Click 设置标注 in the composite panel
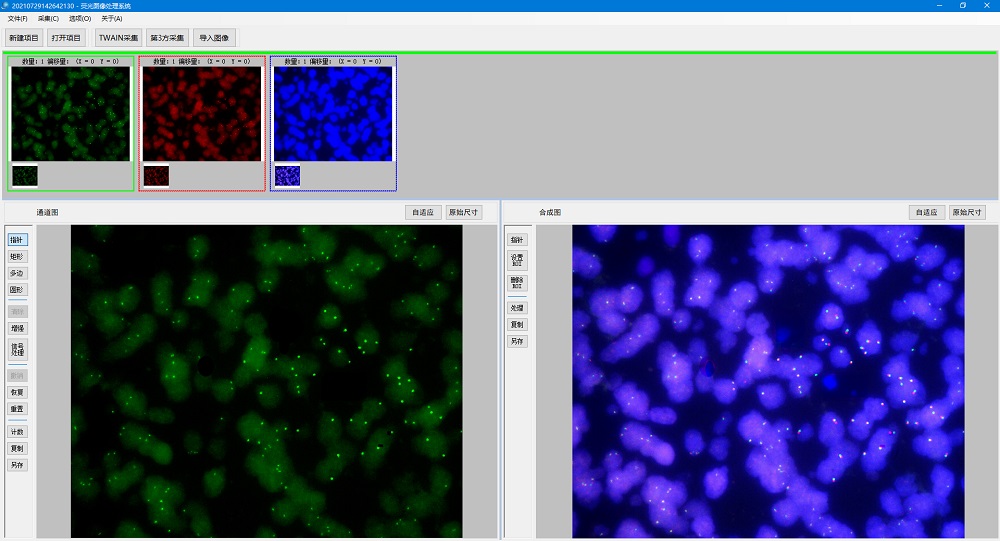 [517, 261]
